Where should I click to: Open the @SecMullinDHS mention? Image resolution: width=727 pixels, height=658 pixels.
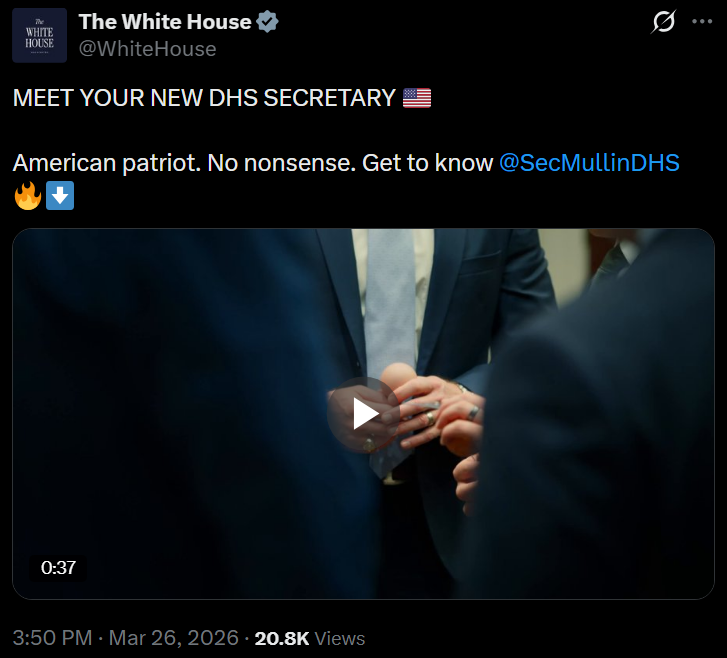pyautogui.click(x=589, y=163)
